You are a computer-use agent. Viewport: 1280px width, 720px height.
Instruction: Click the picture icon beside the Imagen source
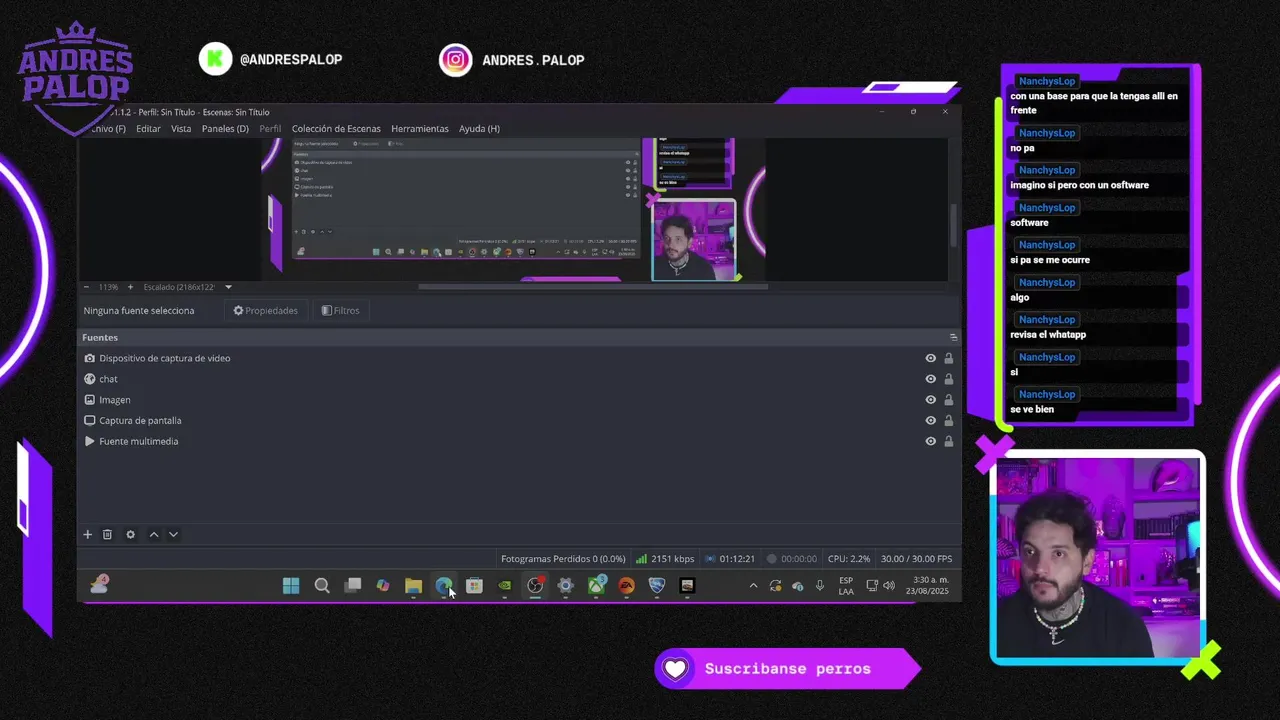[x=90, y=400]
